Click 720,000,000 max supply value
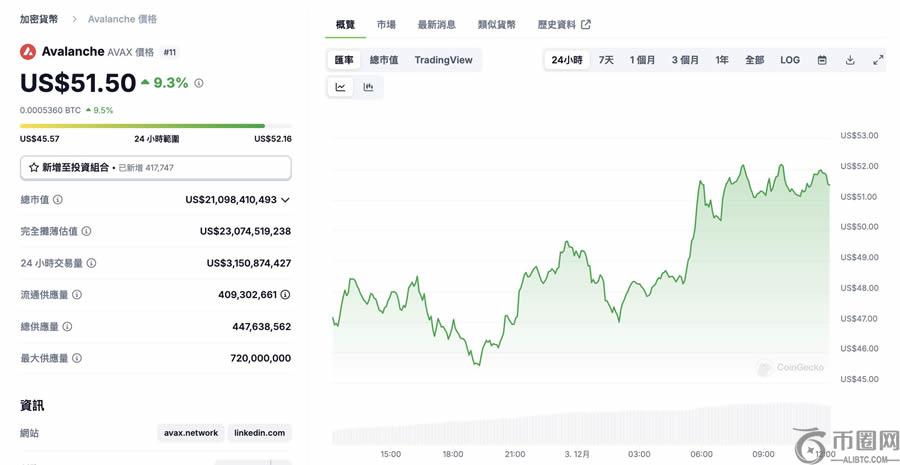 (261, 358)
